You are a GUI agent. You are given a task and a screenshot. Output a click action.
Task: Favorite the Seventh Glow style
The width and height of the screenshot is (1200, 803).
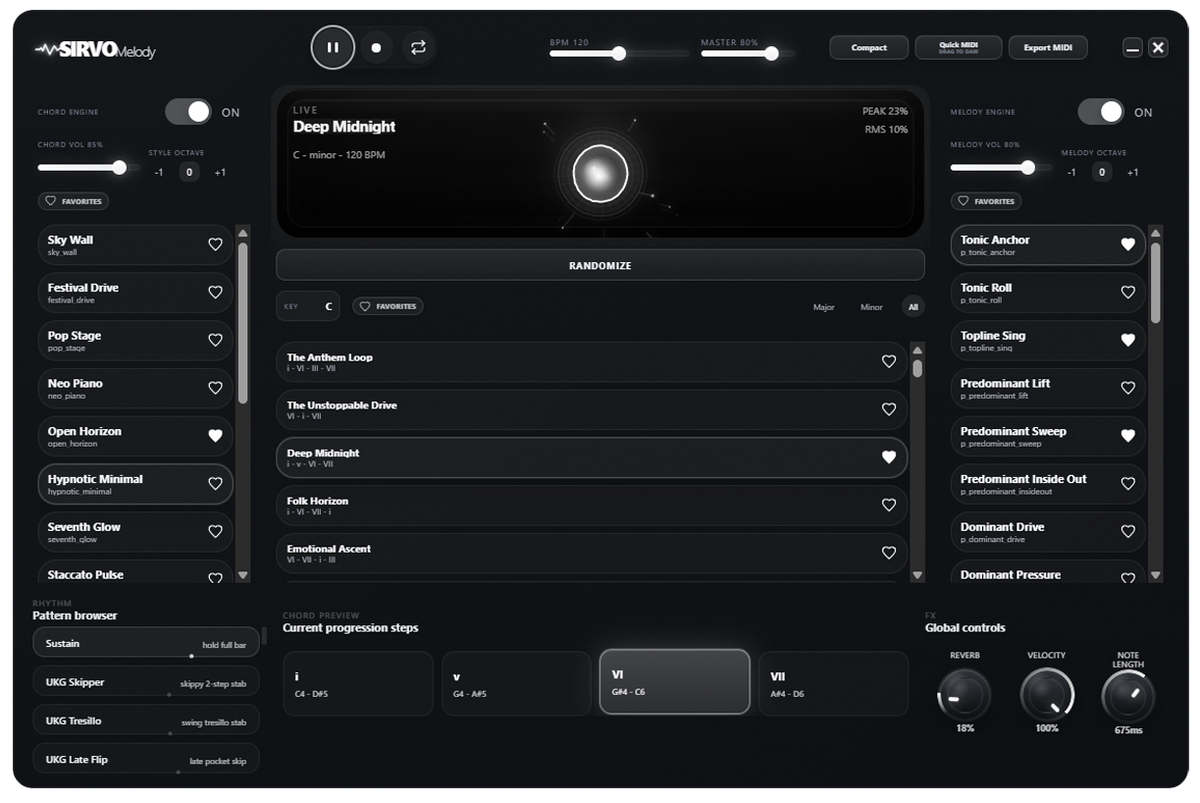[x=215, y=532]
